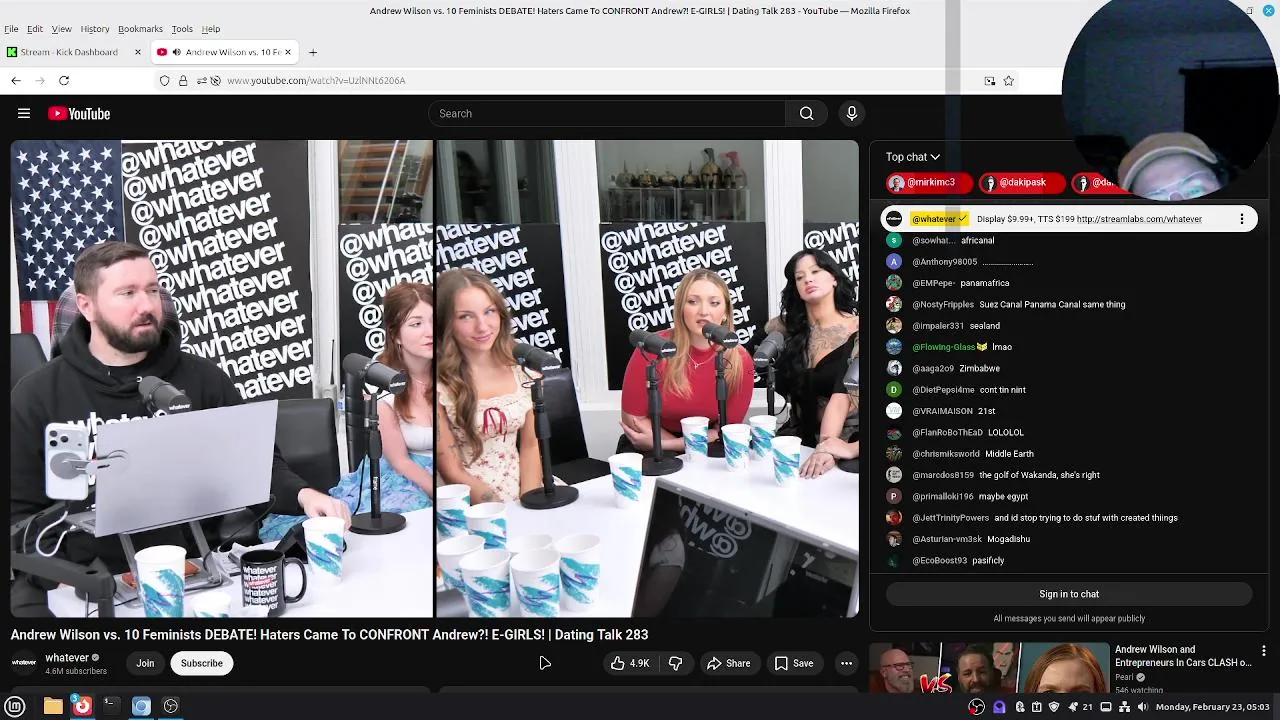Image resolution: width=1280 pixels, height=720 pixels.
Task: Expand the Top chat mode dropdown
Action: (x=913, y=157)
